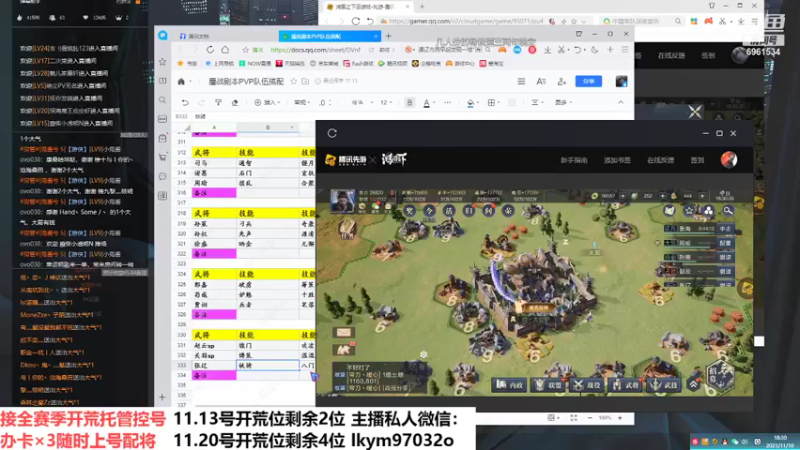Open user avatar in cloud game header

point(729,160)
